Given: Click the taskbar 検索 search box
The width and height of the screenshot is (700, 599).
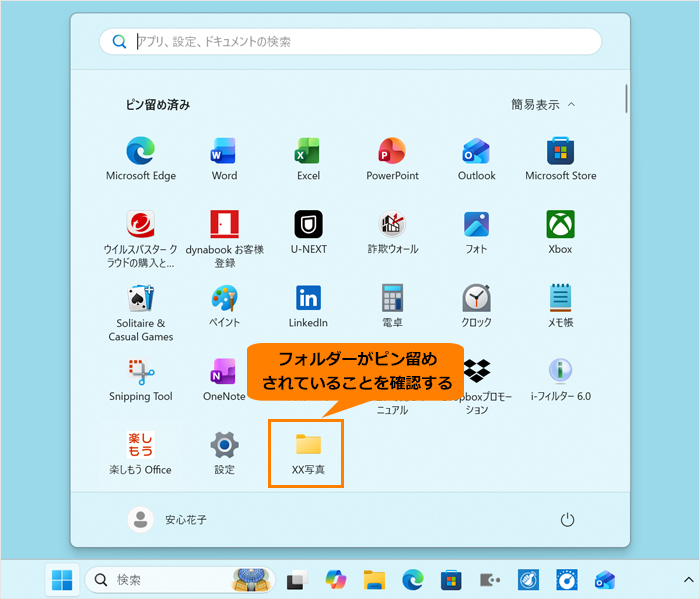Looking at the screenshot, I should [x=180, y=580].
